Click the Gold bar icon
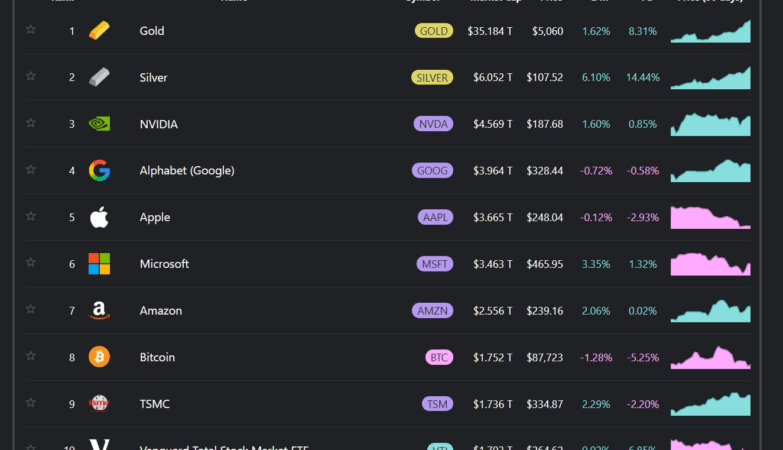 (x=99, y=31)
